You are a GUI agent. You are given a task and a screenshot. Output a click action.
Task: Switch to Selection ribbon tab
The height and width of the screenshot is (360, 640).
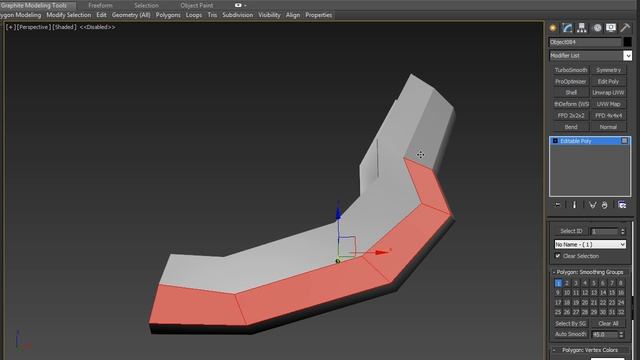tap(146, 5)
